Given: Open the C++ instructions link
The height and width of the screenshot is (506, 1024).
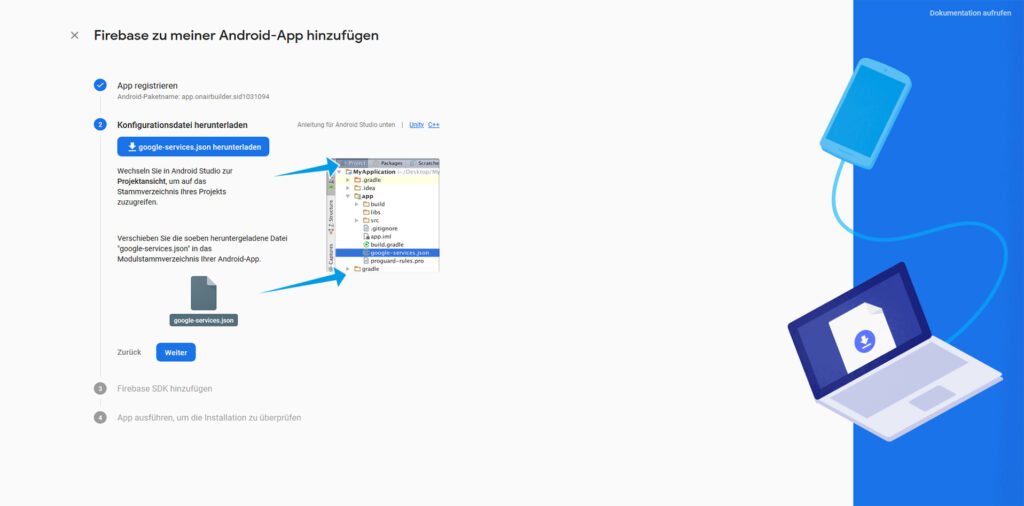Looking at the screenshot, I should pyautogui.click(x=434, y=125).
